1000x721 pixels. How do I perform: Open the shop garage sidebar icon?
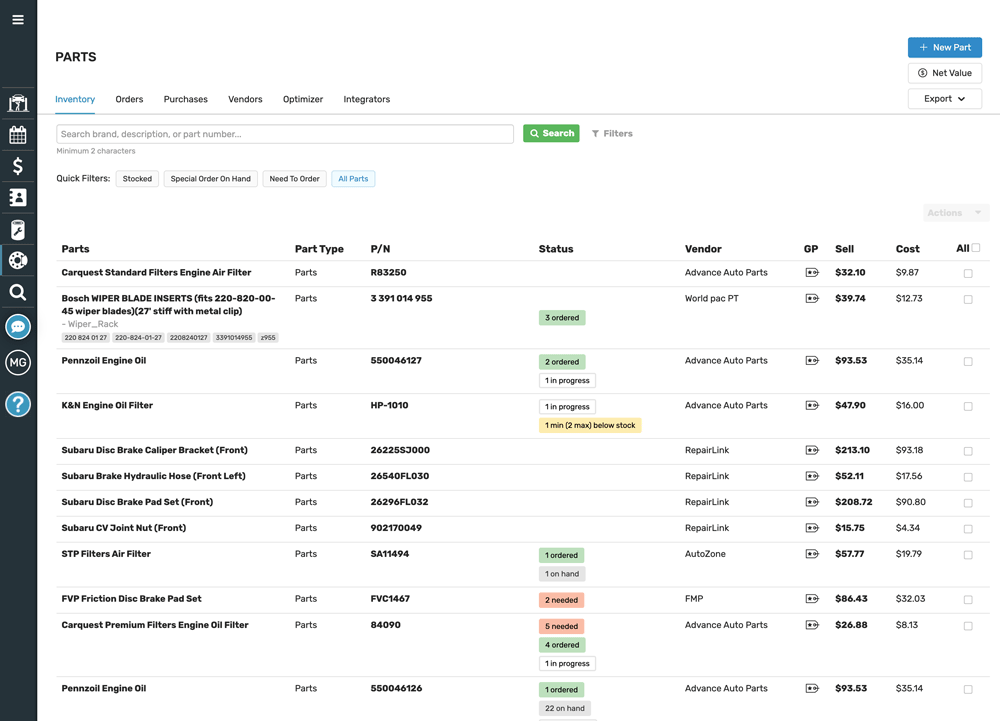point(18,103)
